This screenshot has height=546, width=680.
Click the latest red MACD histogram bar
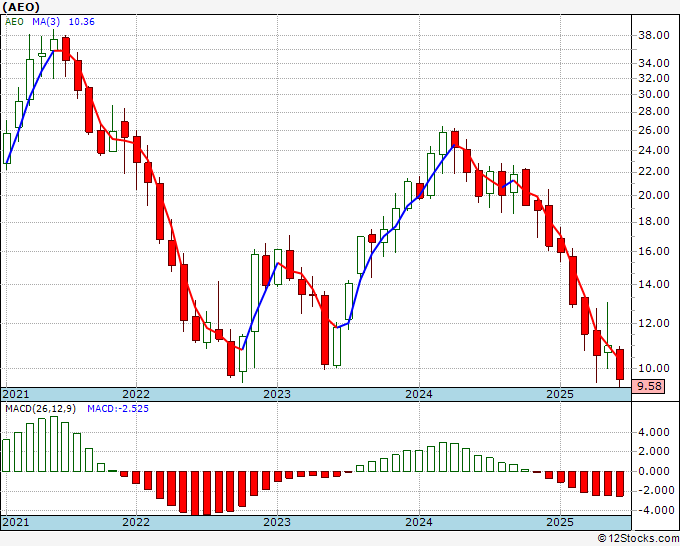pyautogui.click(x=620, y=484)
